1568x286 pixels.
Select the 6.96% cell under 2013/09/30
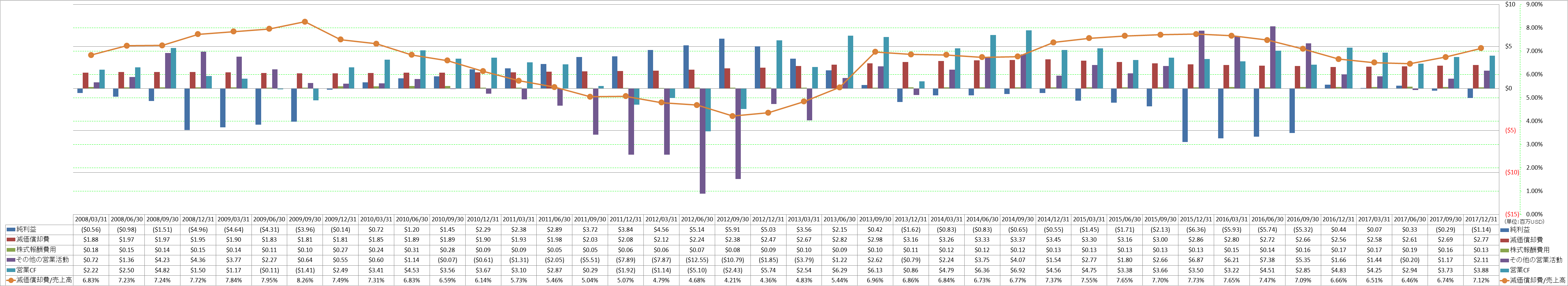tap(875, 281)
